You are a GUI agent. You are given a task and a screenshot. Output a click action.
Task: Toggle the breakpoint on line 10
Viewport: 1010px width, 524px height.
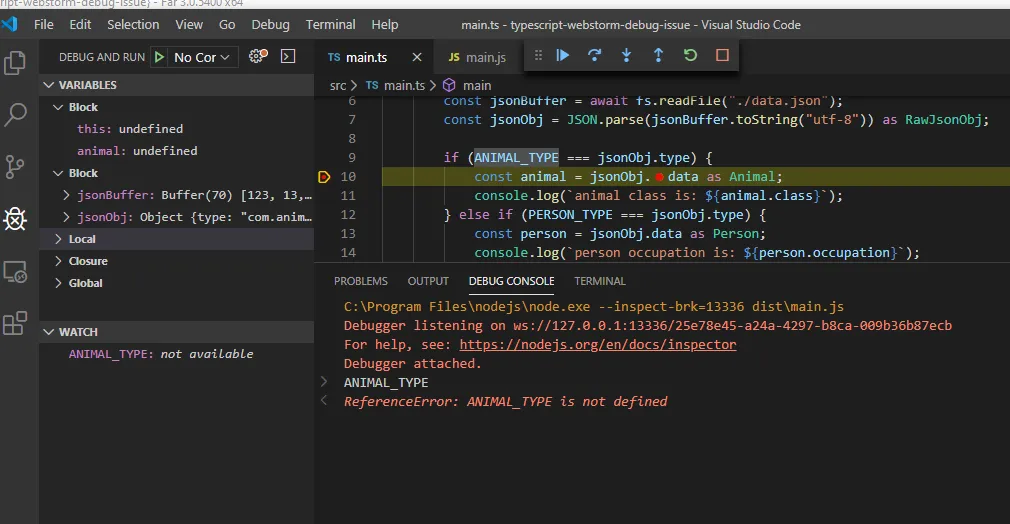click(x=324, y=177)
